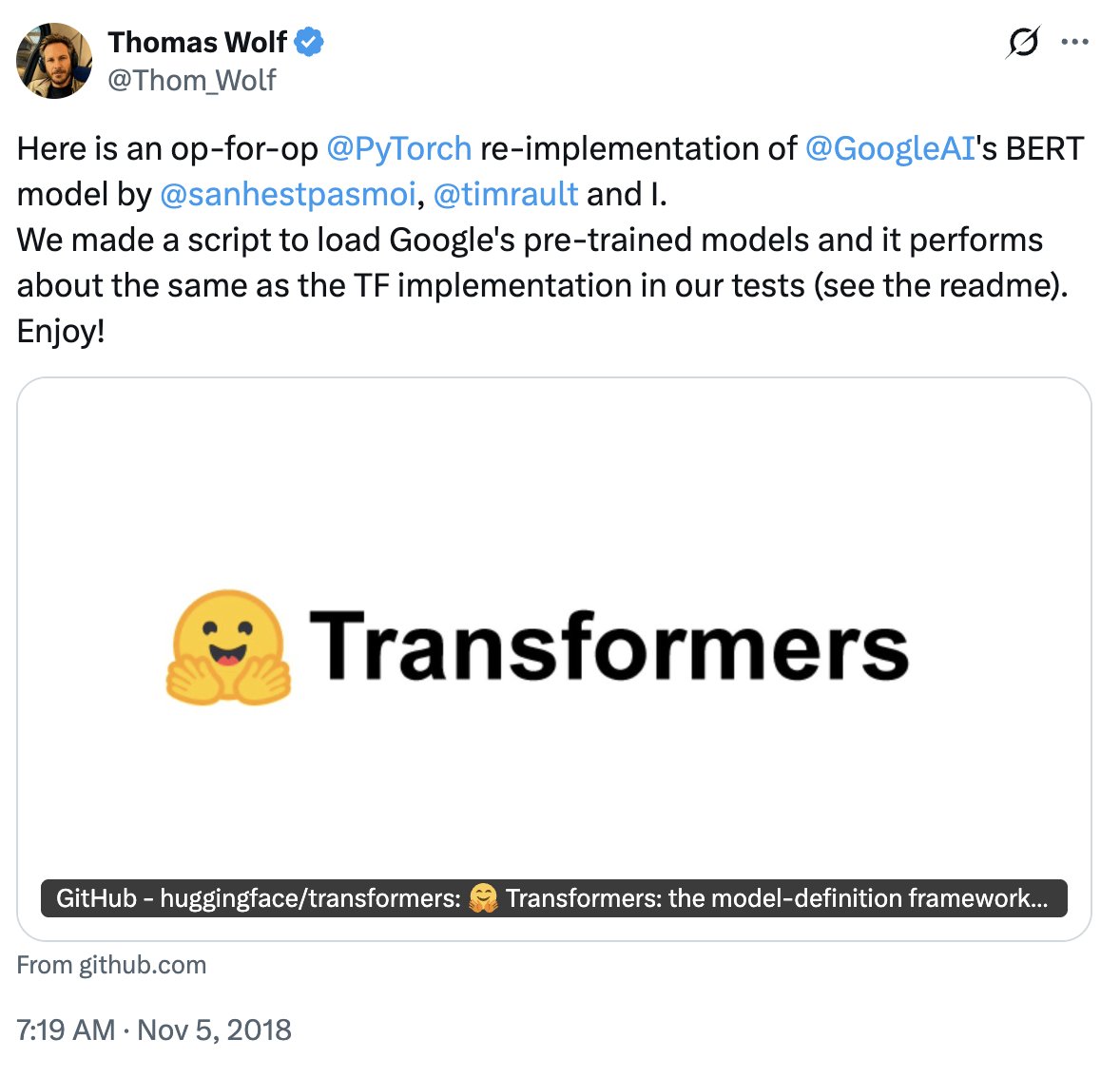This screenshot has width=1120, height=1078.
Task: Click the blue verified badge
Action: (x=309, y=42)
